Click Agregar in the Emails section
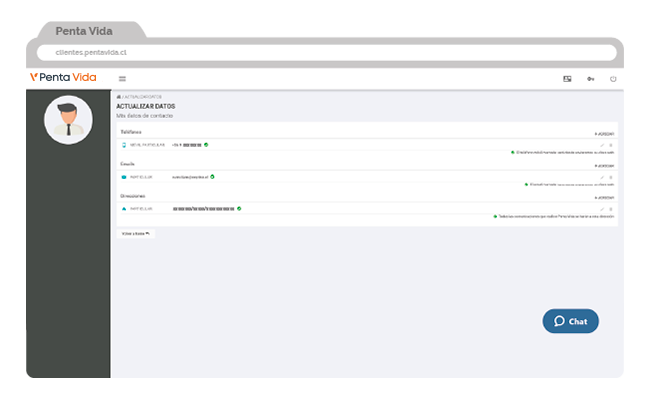The image size is (650, 400). [x=604, y=166]
